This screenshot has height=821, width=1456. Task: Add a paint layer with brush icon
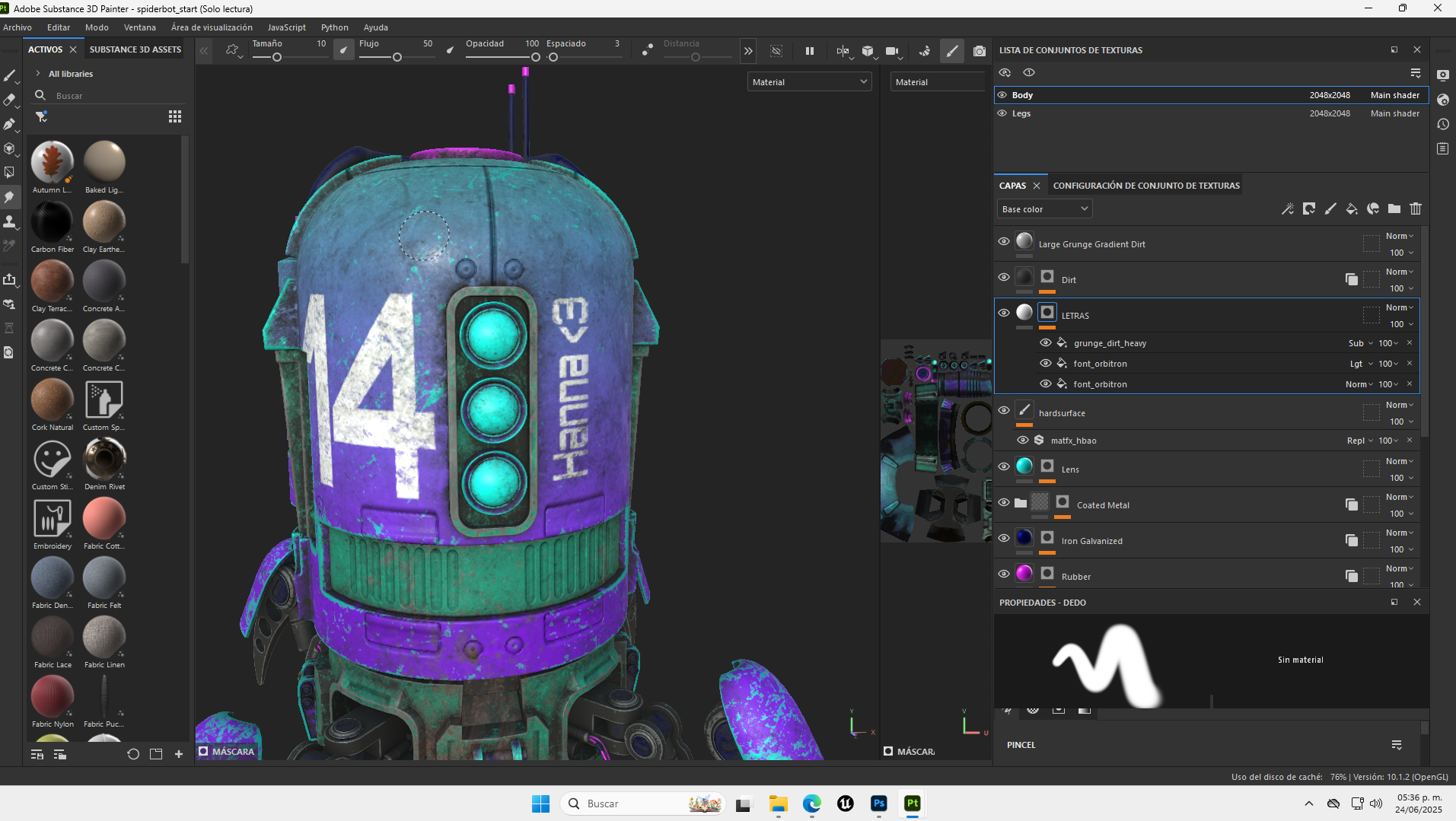tap(1330, 208)
